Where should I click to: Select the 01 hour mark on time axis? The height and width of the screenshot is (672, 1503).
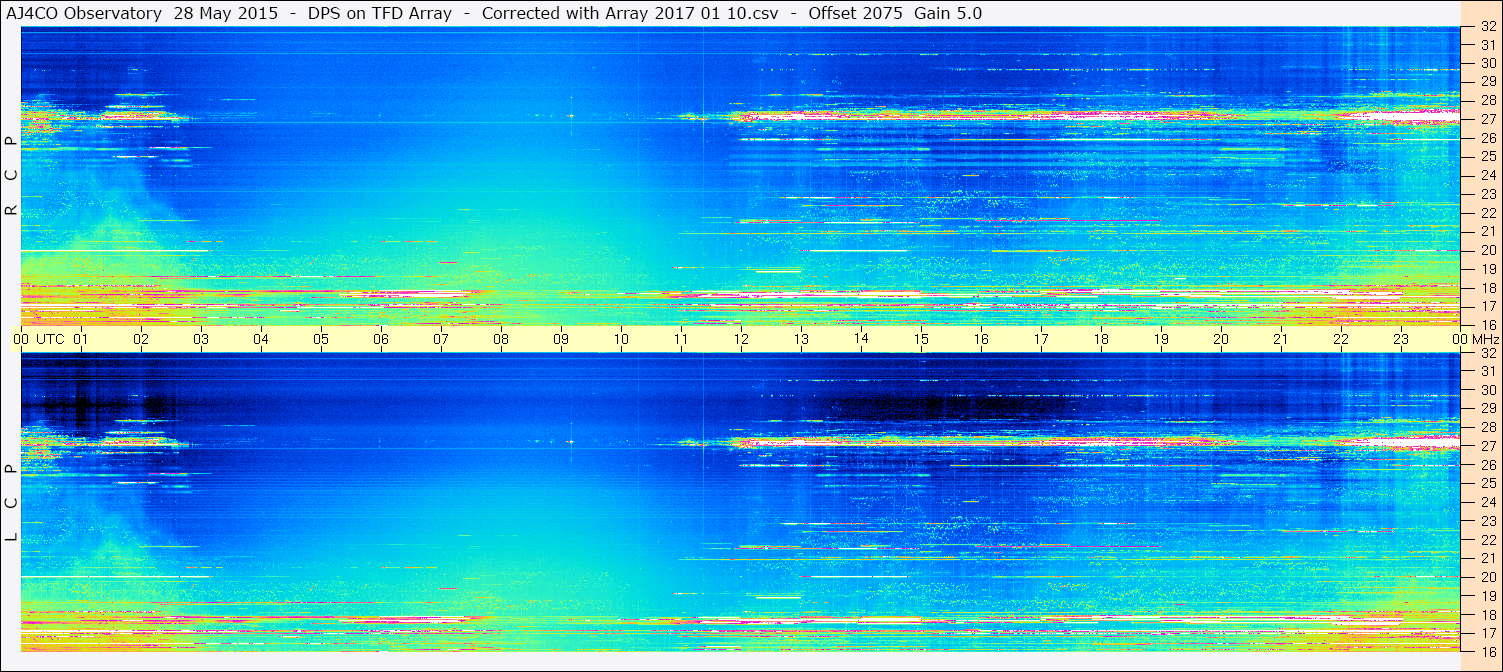(81, 340)
